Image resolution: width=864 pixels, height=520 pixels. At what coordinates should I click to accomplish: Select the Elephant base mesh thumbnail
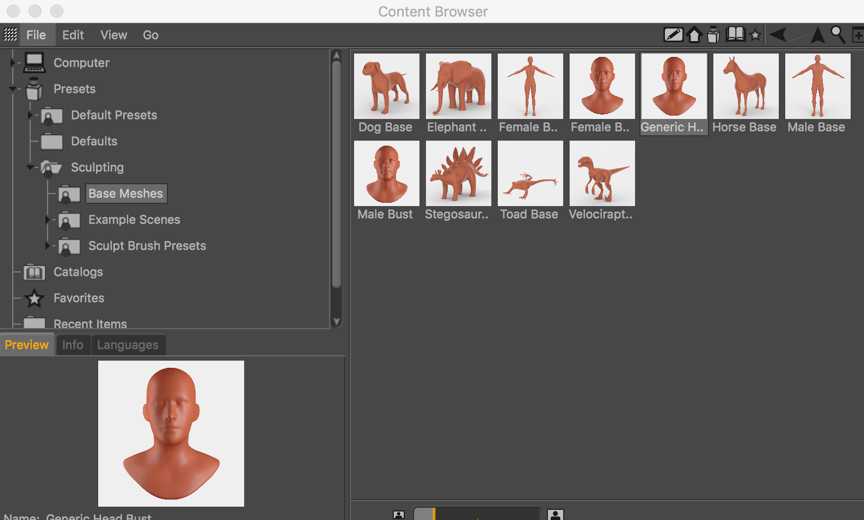[x=458, y=86]
